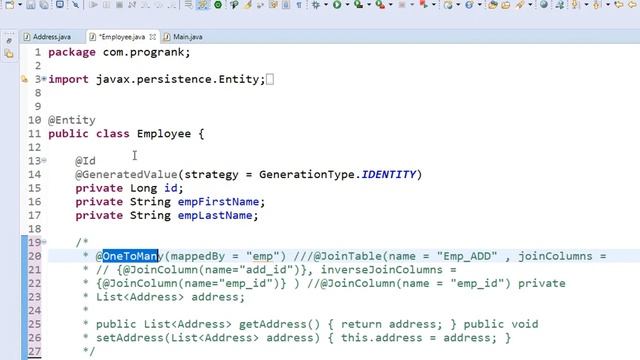Click the Open Type folder icon
This screenshot has height=360, width=640.
(x=493, y=4)
